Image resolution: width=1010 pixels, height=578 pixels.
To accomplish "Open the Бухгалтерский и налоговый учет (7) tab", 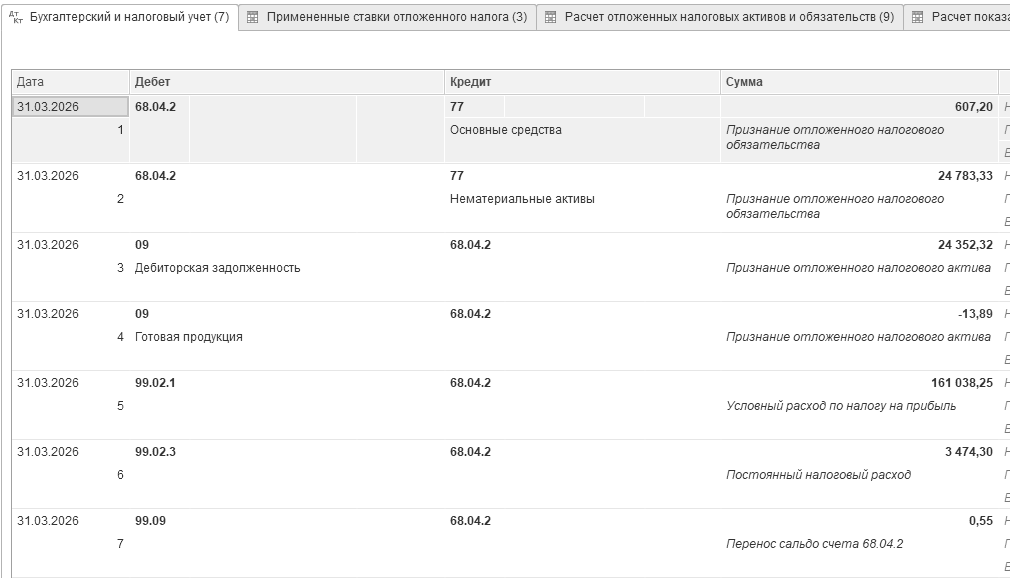I will pyautogui.click(x=129, y=17).
